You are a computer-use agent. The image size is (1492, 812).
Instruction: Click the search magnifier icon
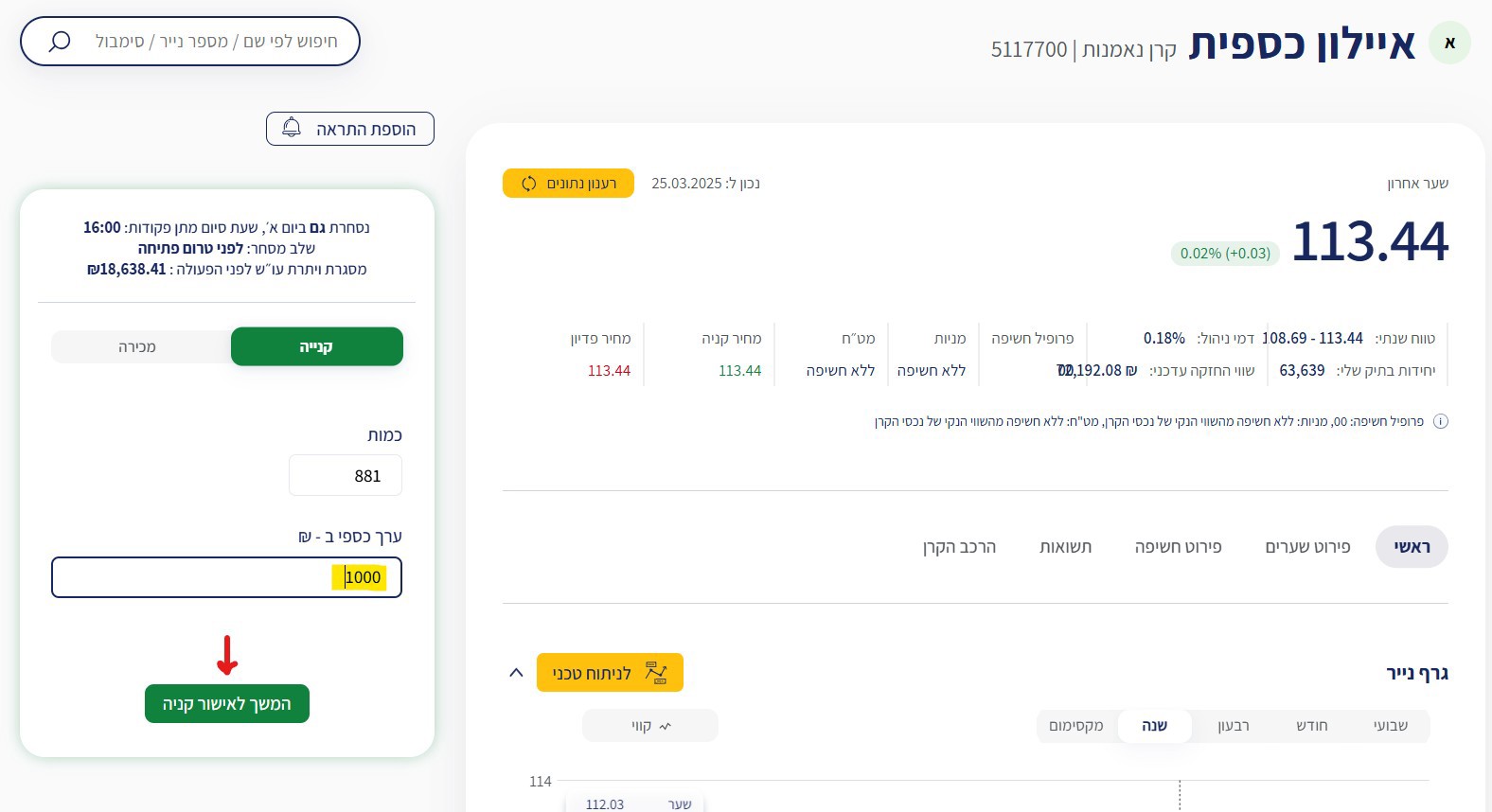pyautogui.click(x=60, y=42)
